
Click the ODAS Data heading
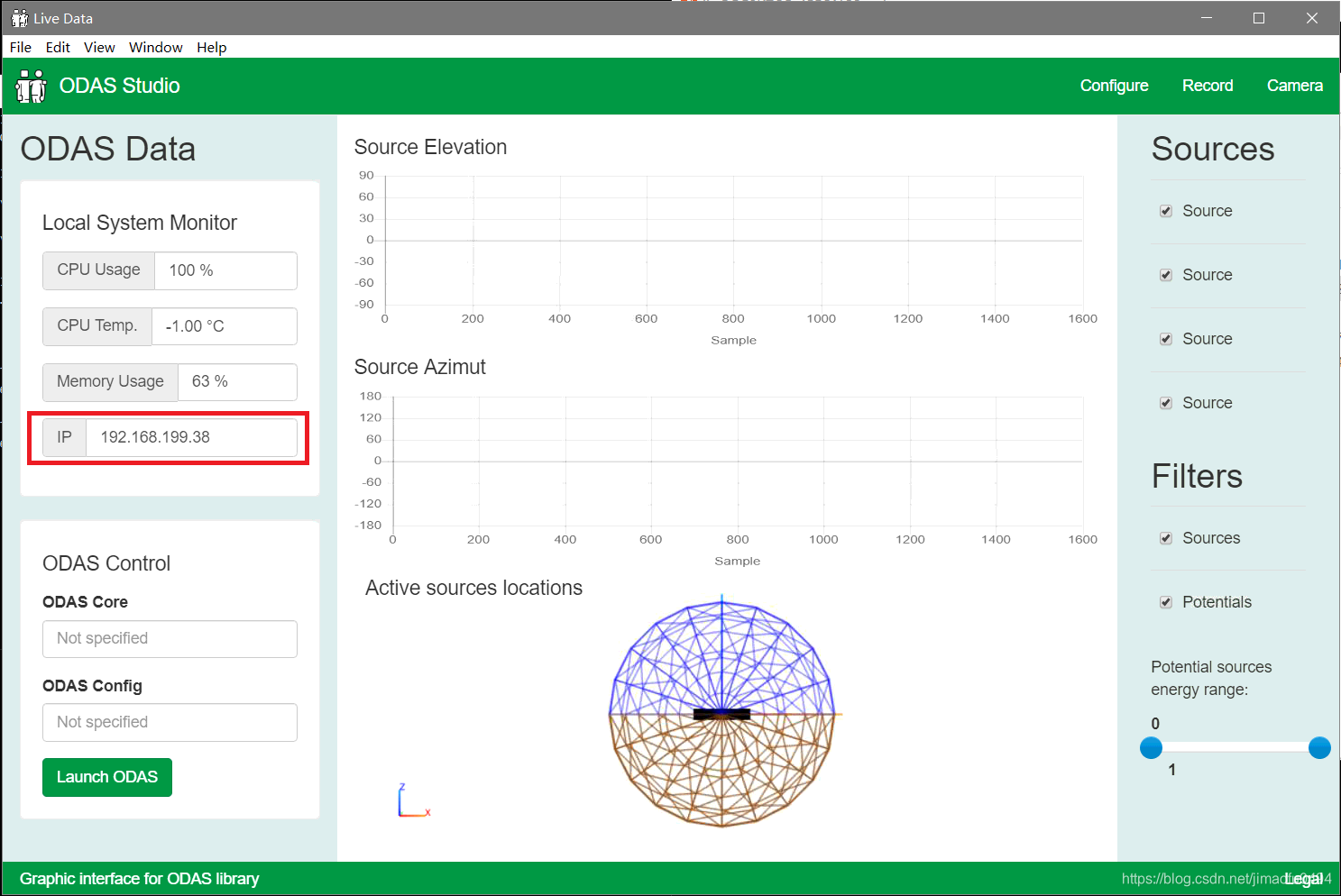(108, 149)
